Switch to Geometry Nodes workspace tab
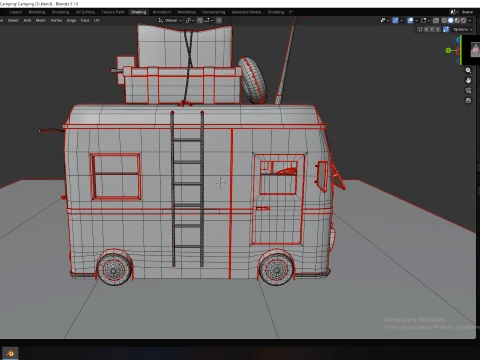 pyautogui.click(x=246, y=12)
